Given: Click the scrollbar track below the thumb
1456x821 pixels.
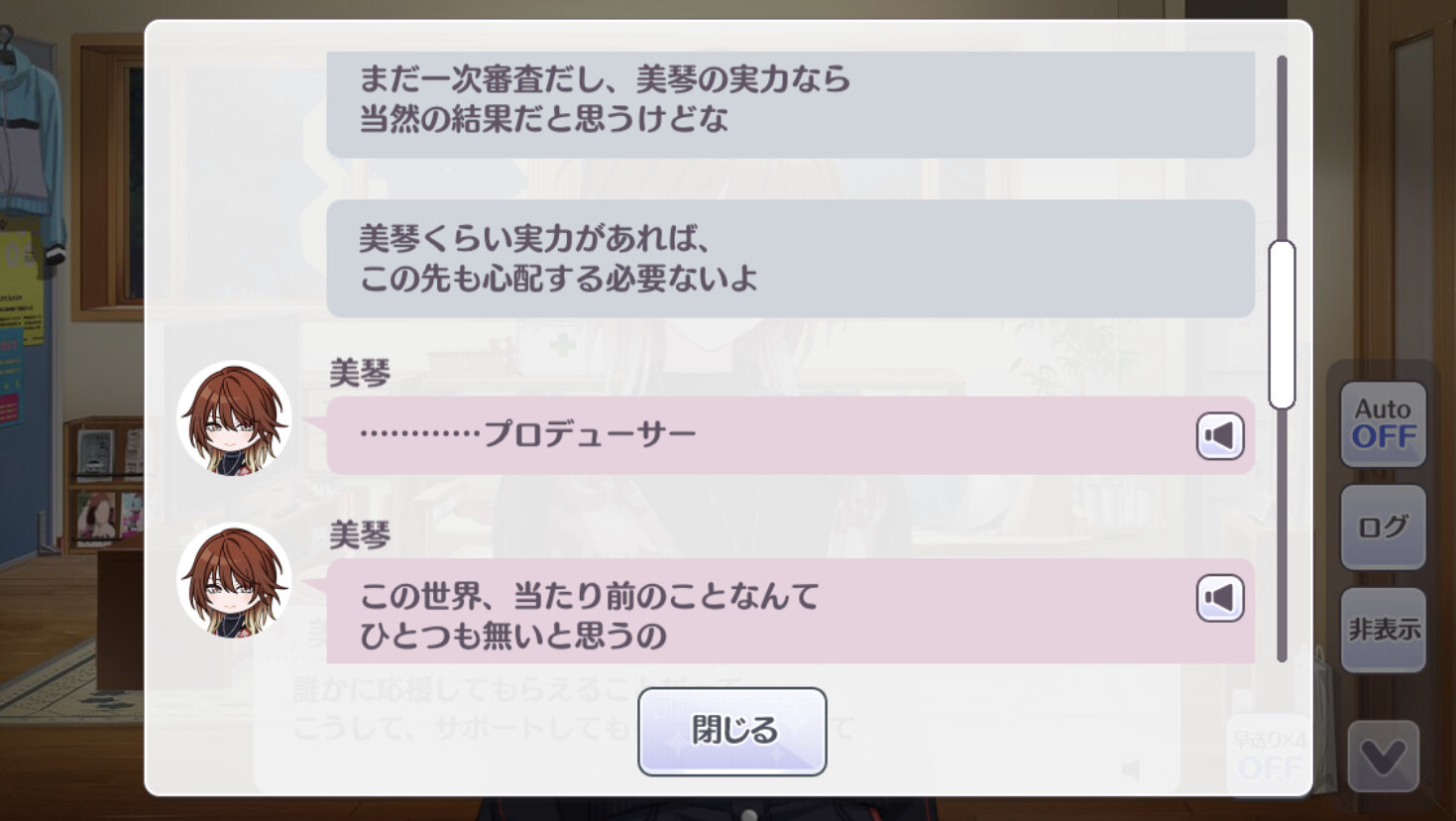Looking at the screenshot, I should coord(1282,535).
